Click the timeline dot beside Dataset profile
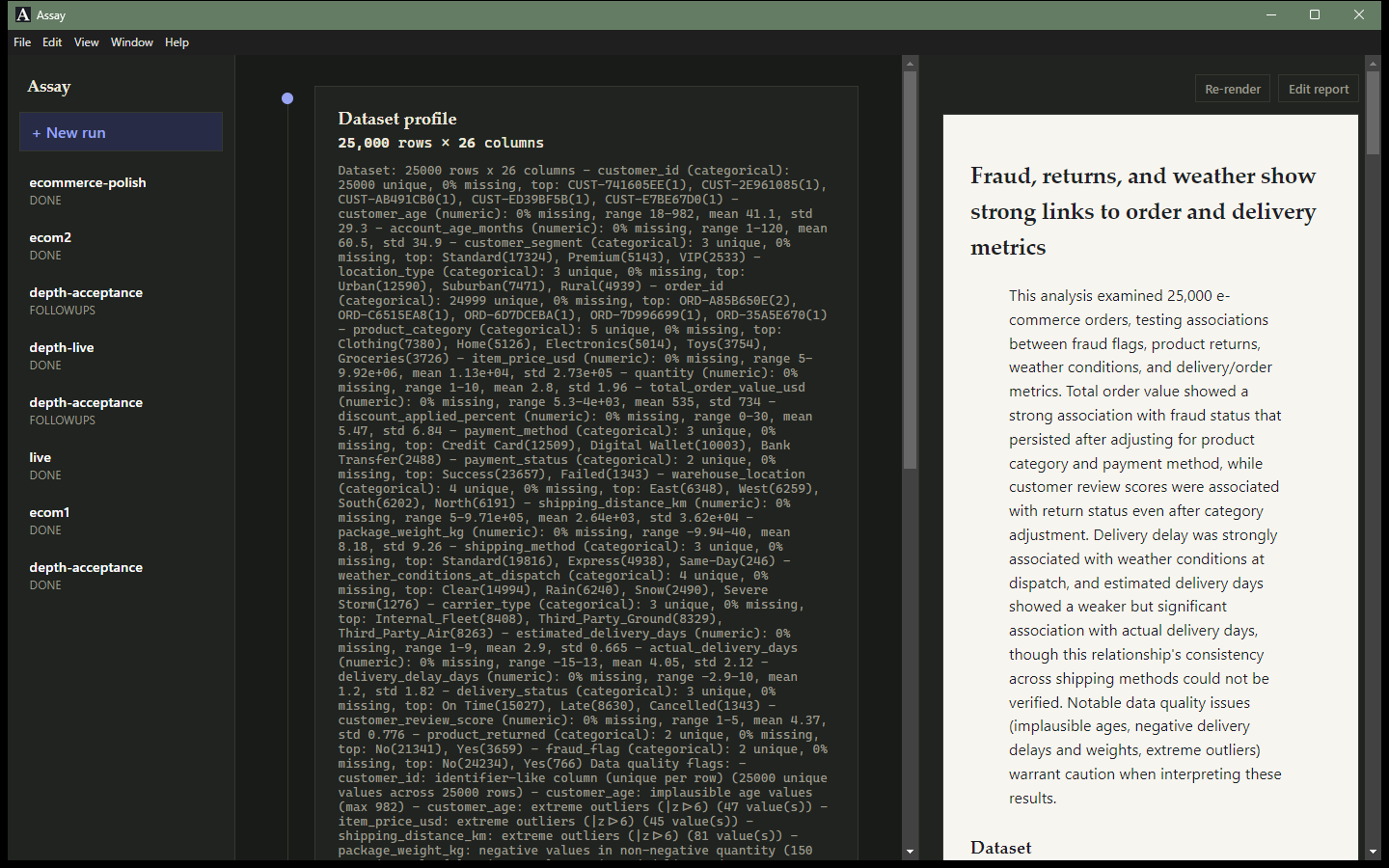 pyautogui.click(x=287, y=98)
